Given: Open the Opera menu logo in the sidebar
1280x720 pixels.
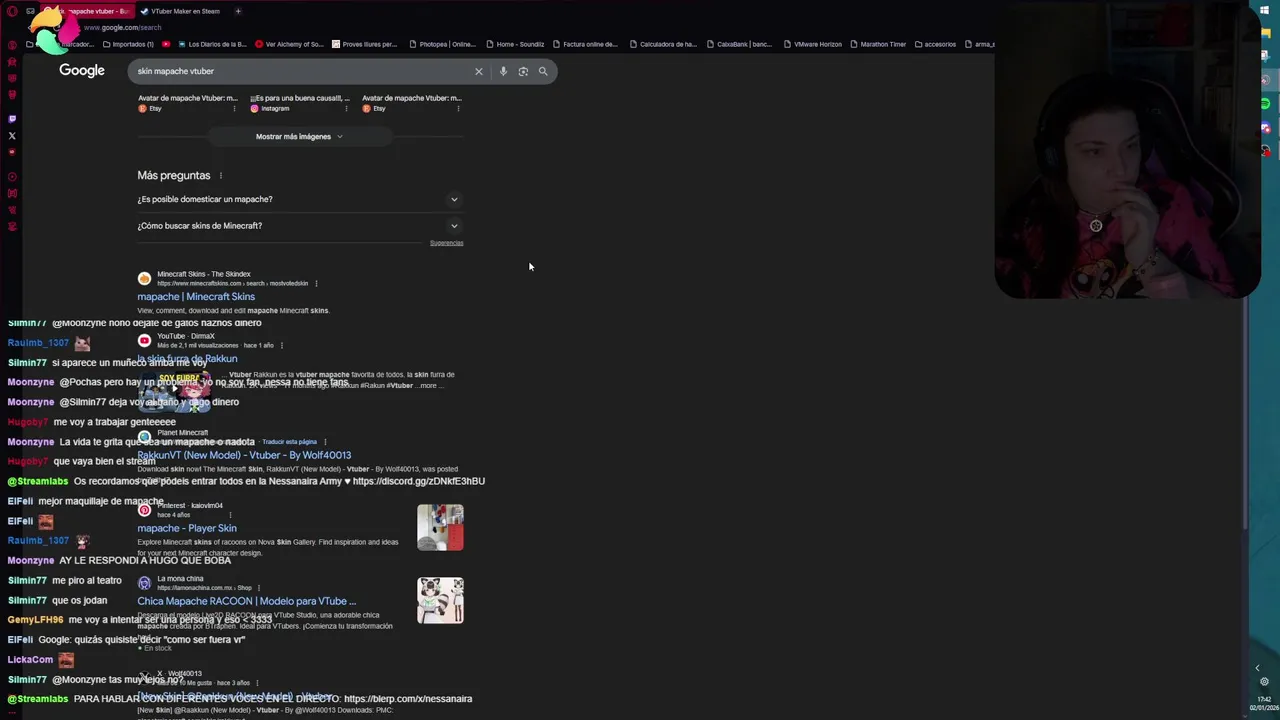Looking at the screenshot, I should (12, 11).
